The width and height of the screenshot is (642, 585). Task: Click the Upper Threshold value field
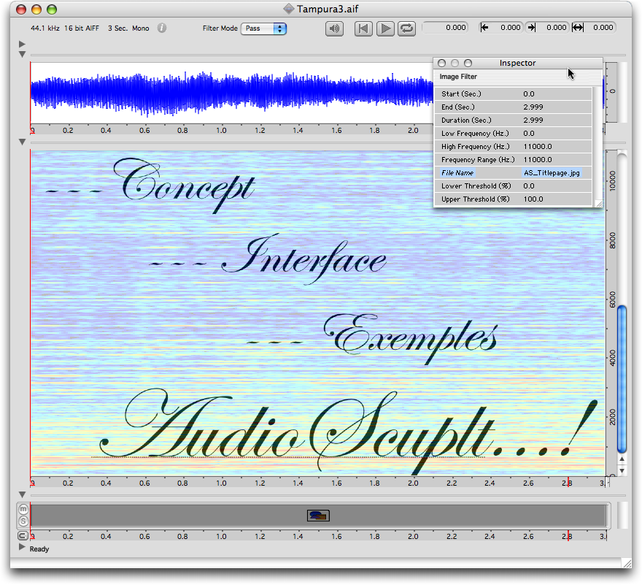556,199
